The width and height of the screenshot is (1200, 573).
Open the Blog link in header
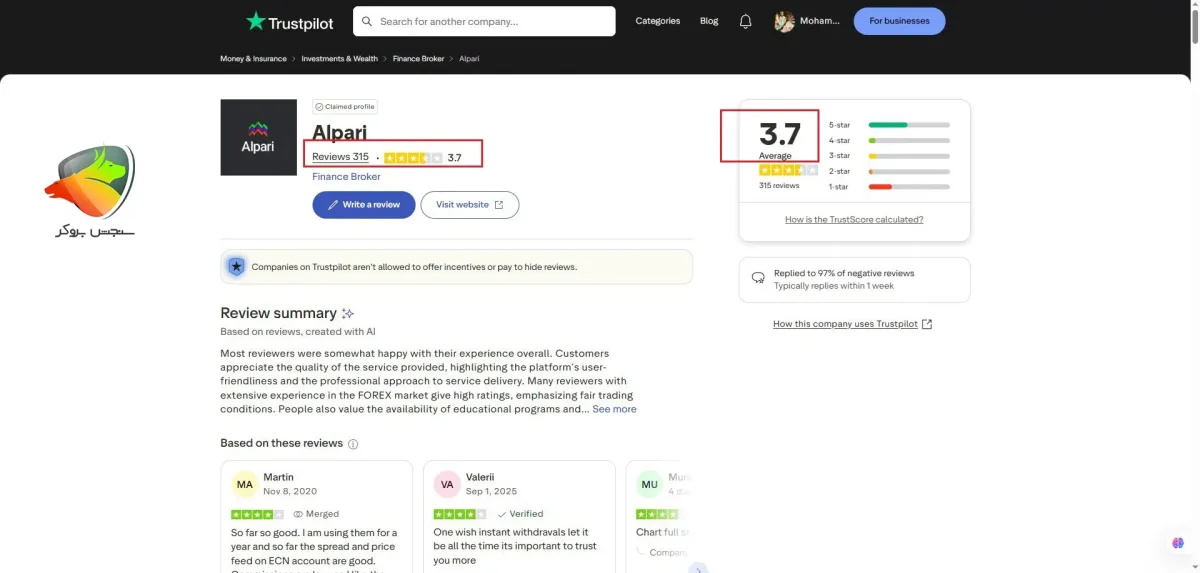[709, 21]
